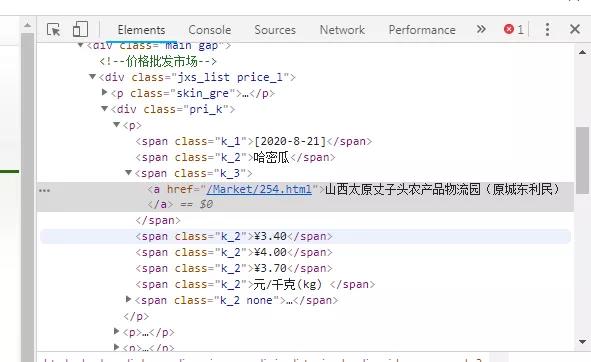Image resolution: width=591 pixels, height=362 pixels.
Task: Click the ellipsis beside the selected node
Action: pos(44,190)
